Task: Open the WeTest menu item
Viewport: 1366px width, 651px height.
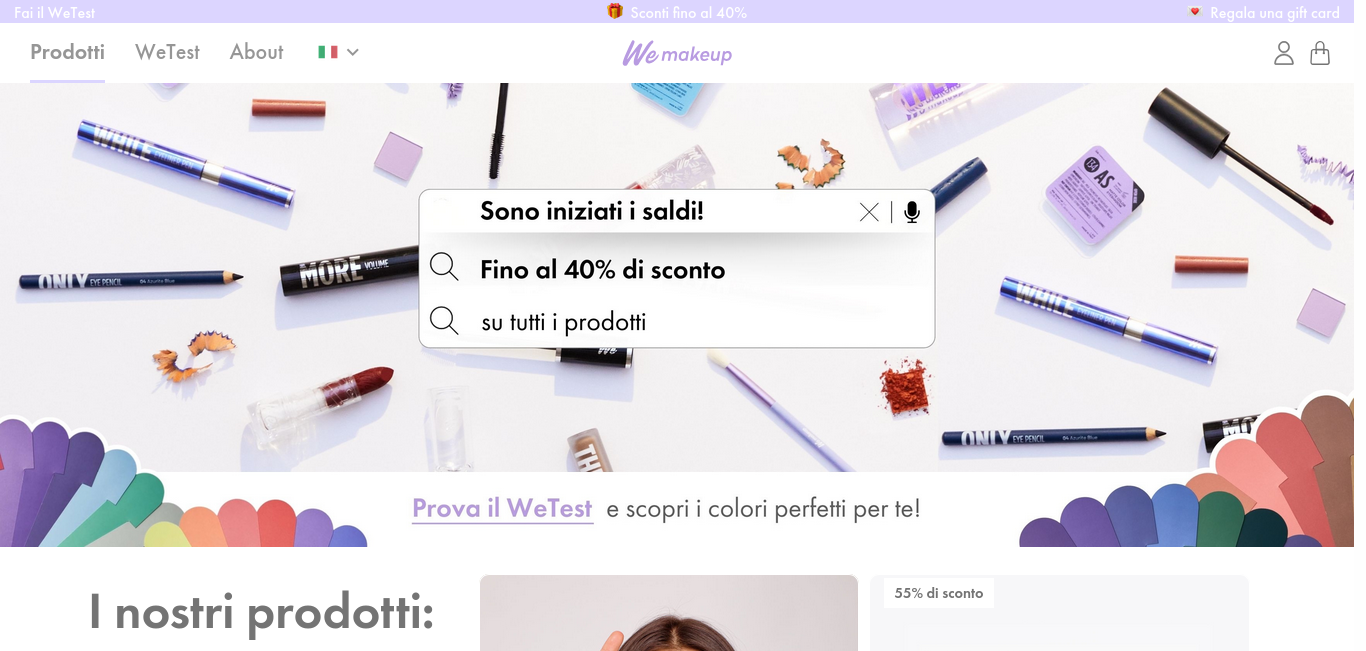Action: [167, 52]
